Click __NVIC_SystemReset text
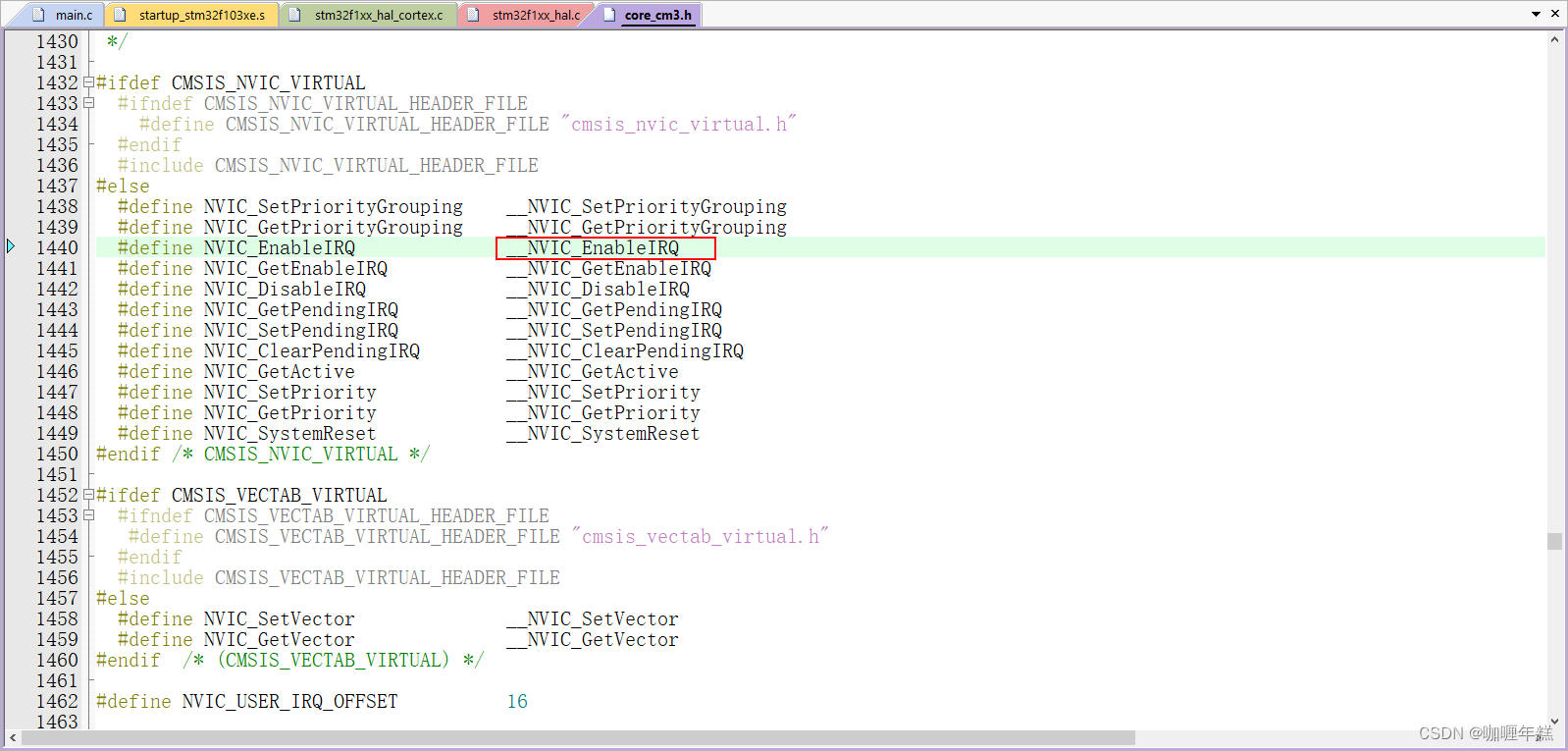Image resolution: width=1568 pixels, height=751 pixels. [603, 433]
